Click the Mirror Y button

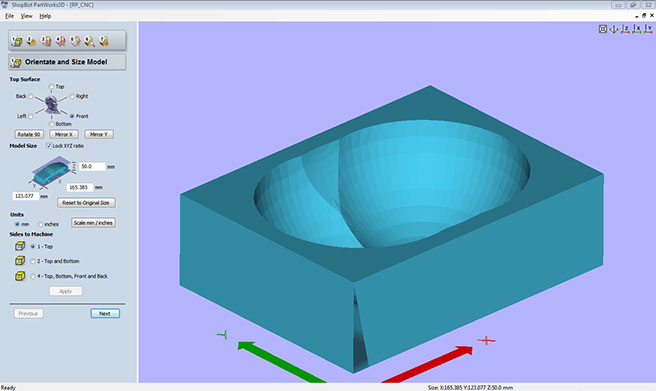(x=99, y=134)
